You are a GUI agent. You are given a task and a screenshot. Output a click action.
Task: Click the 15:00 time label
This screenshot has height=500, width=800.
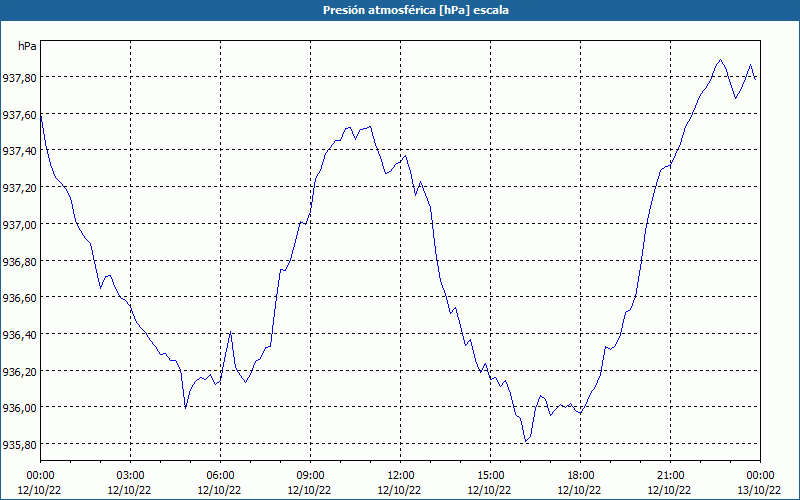(x=490, y=476)
